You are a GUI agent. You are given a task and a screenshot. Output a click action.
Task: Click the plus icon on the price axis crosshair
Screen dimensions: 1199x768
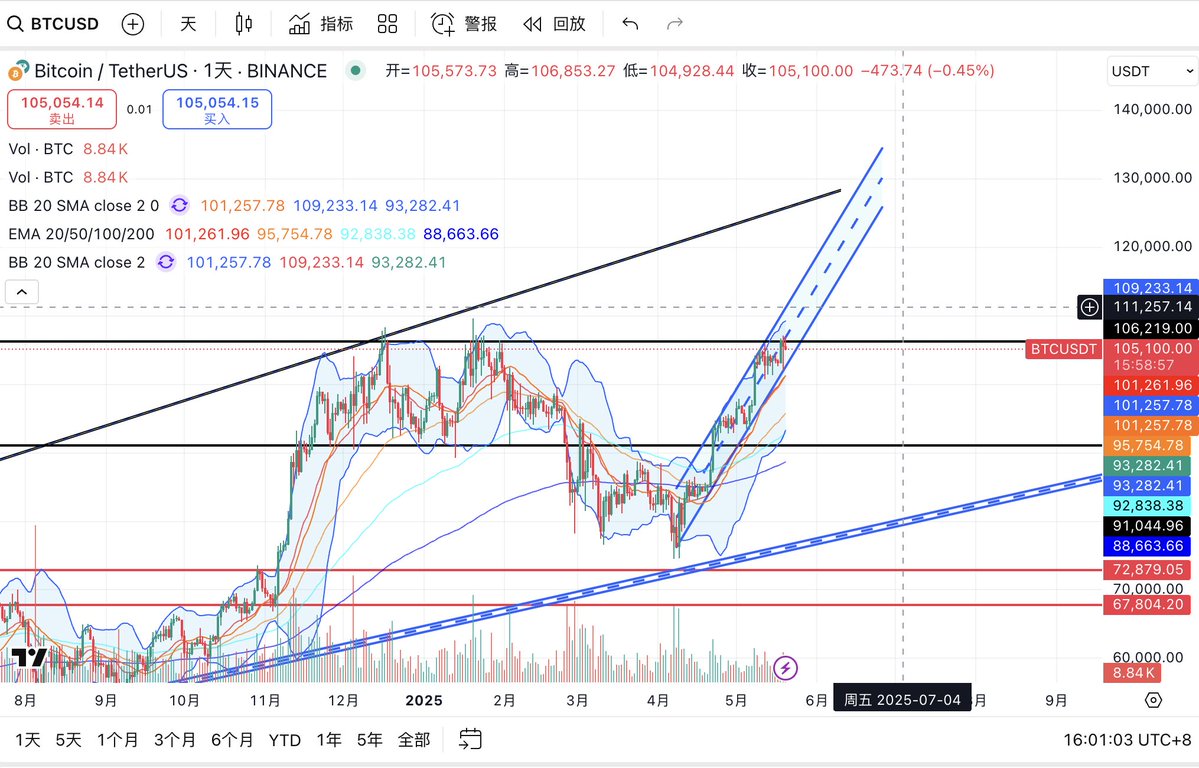[1089, 307]
